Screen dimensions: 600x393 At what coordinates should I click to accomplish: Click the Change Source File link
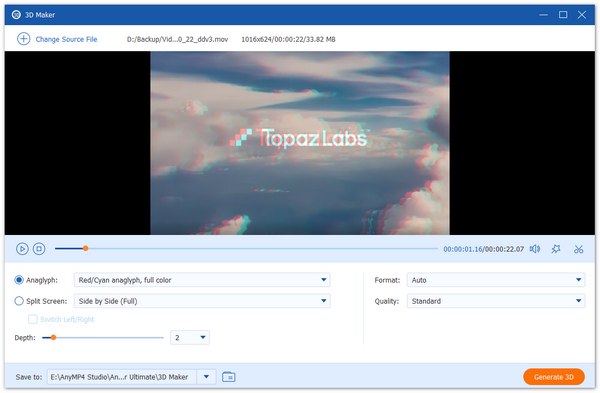click(x=66, y=39)
